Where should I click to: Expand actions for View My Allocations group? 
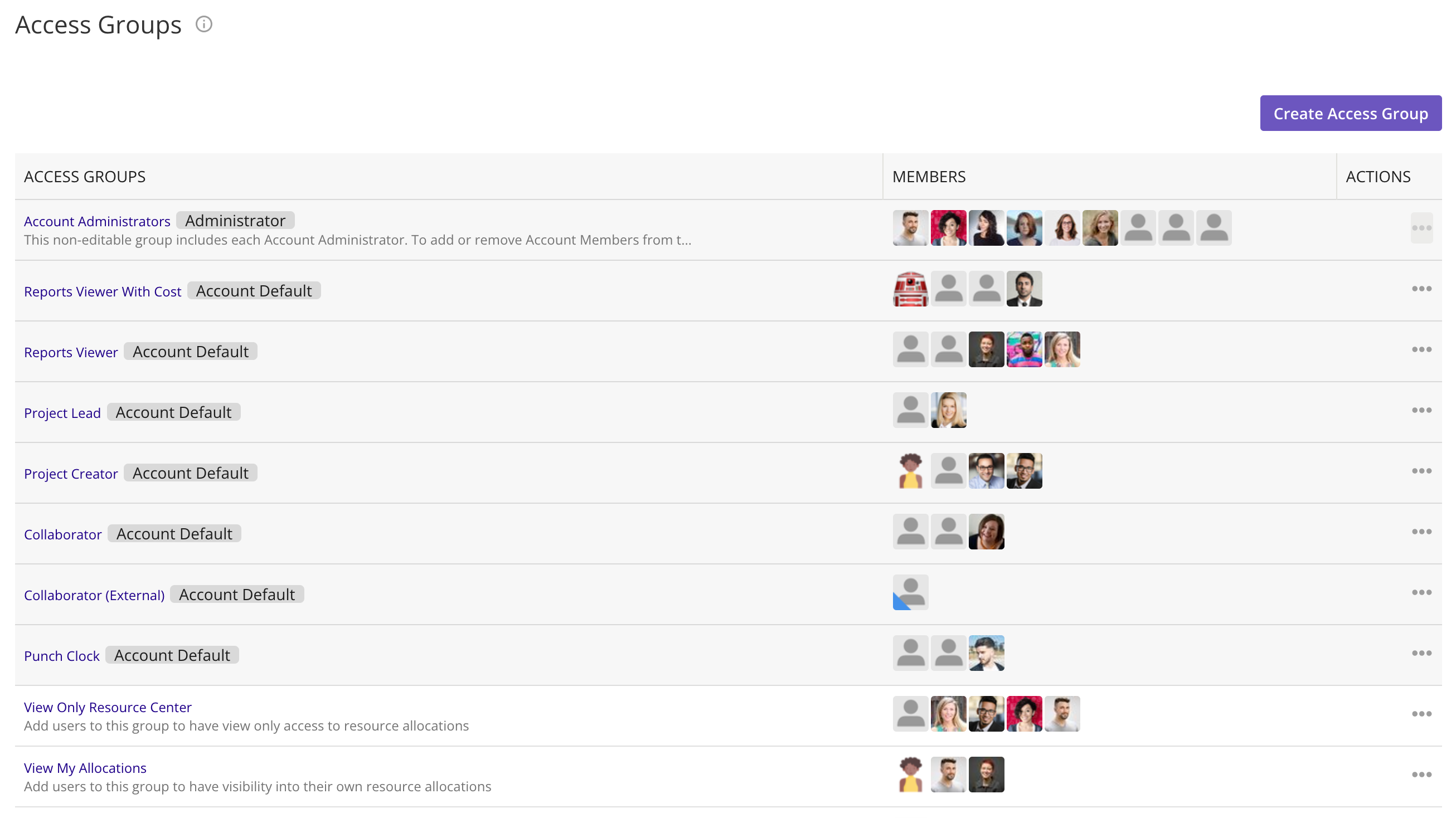coord(1422,774)
